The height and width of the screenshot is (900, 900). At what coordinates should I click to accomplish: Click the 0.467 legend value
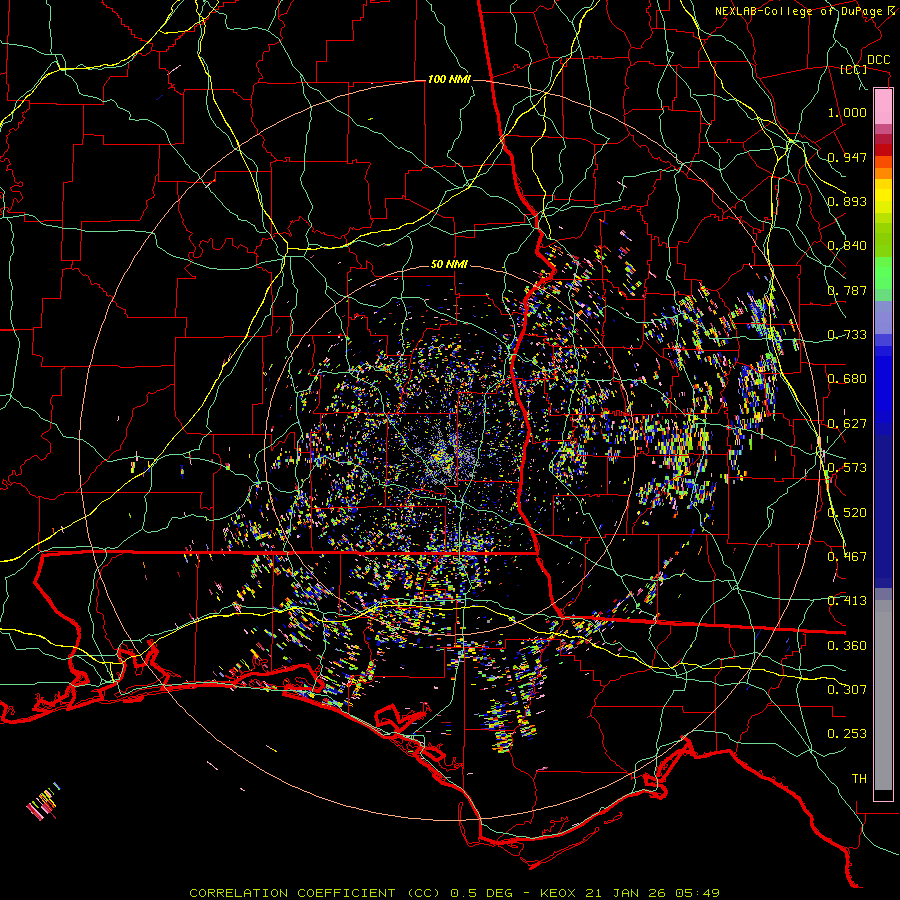pyautogui.click(x=847, y=557)
